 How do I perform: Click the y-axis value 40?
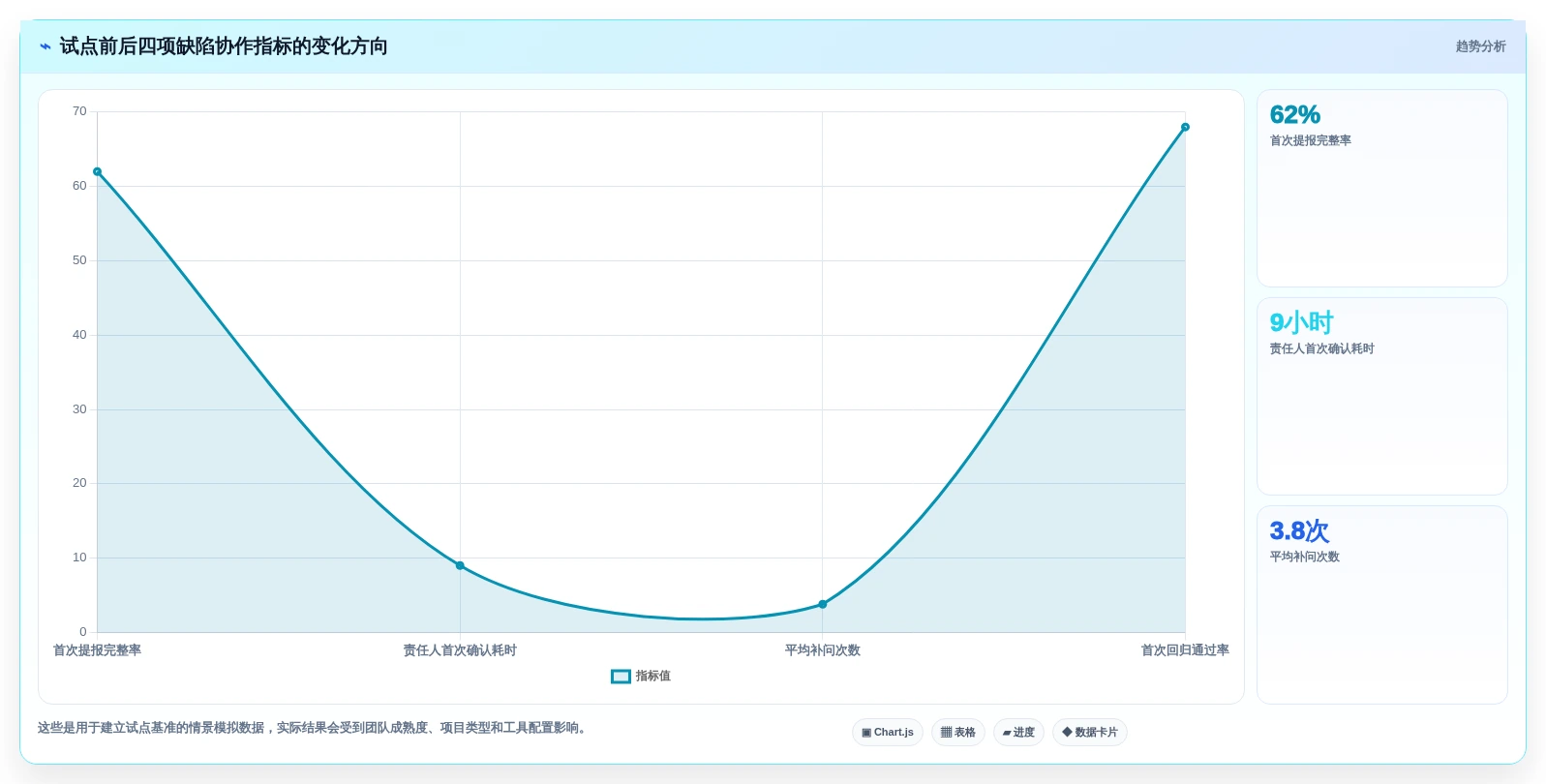pyautogui.click(x=79, y=335)
